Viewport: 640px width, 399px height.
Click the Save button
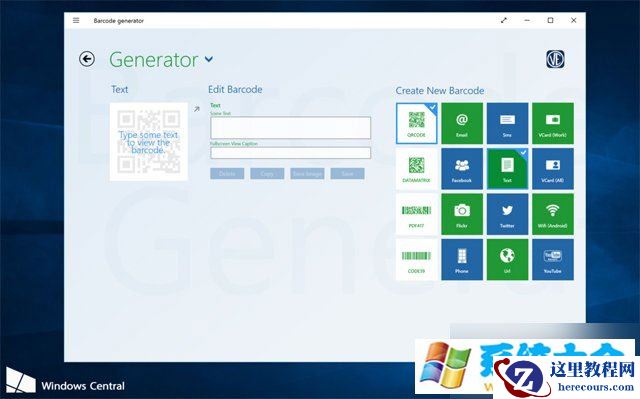click(347, 174)
